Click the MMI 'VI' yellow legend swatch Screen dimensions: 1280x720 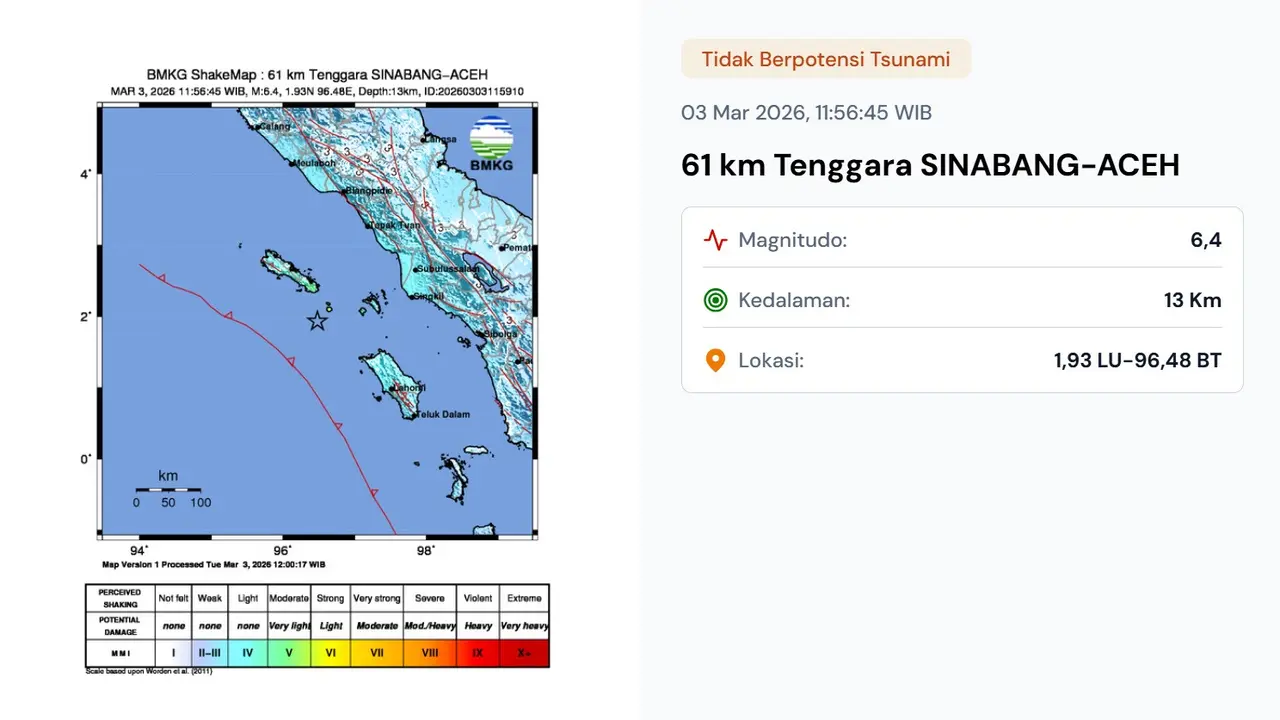click(x=330, y=653)
